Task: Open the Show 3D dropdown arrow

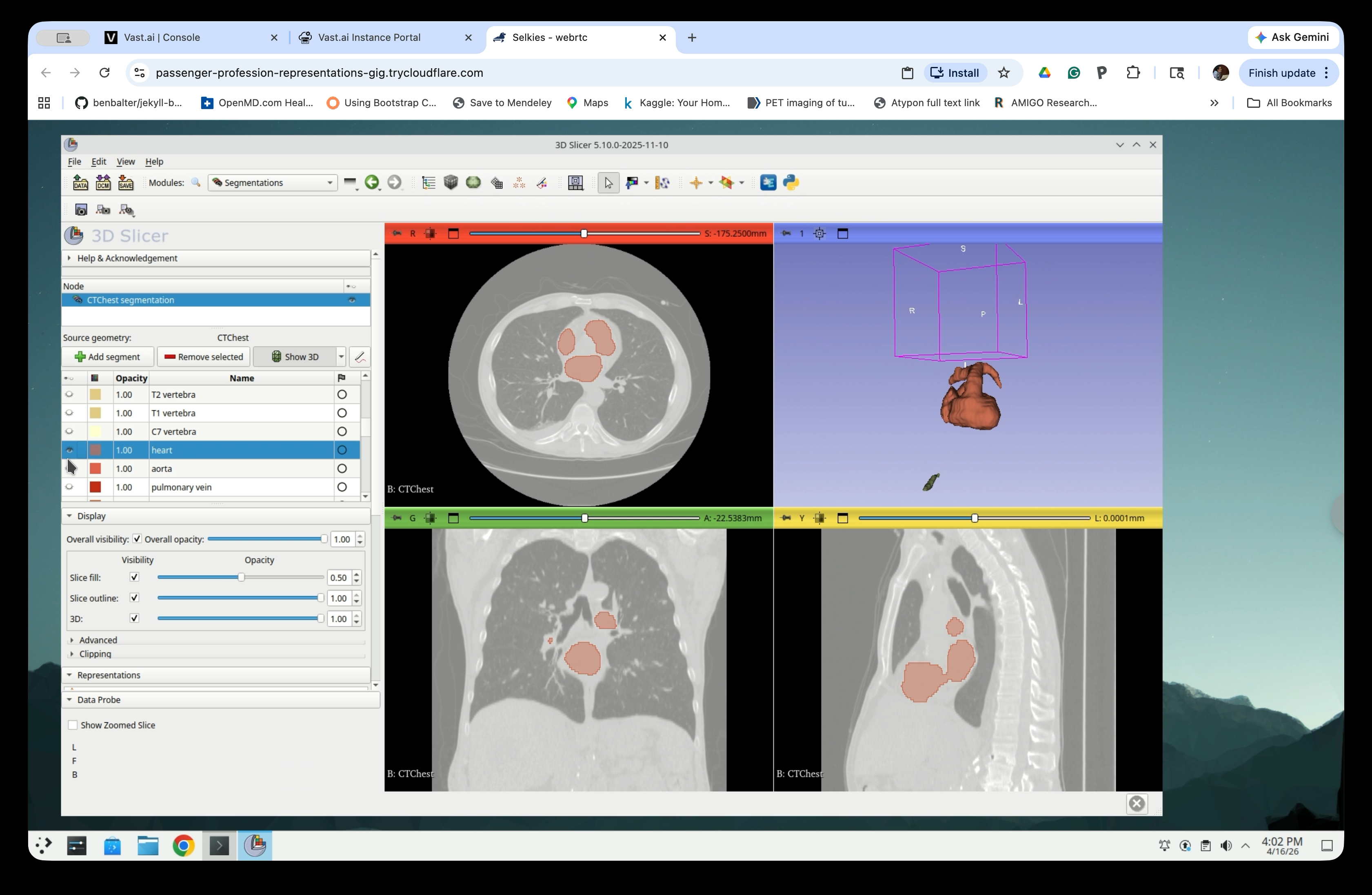Action: [341, 356]
